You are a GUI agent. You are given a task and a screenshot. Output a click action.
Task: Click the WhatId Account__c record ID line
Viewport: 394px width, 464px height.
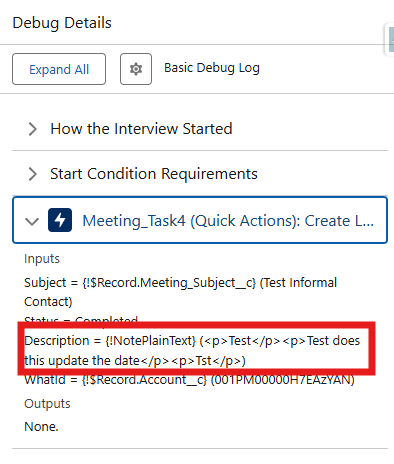[189, 380]
